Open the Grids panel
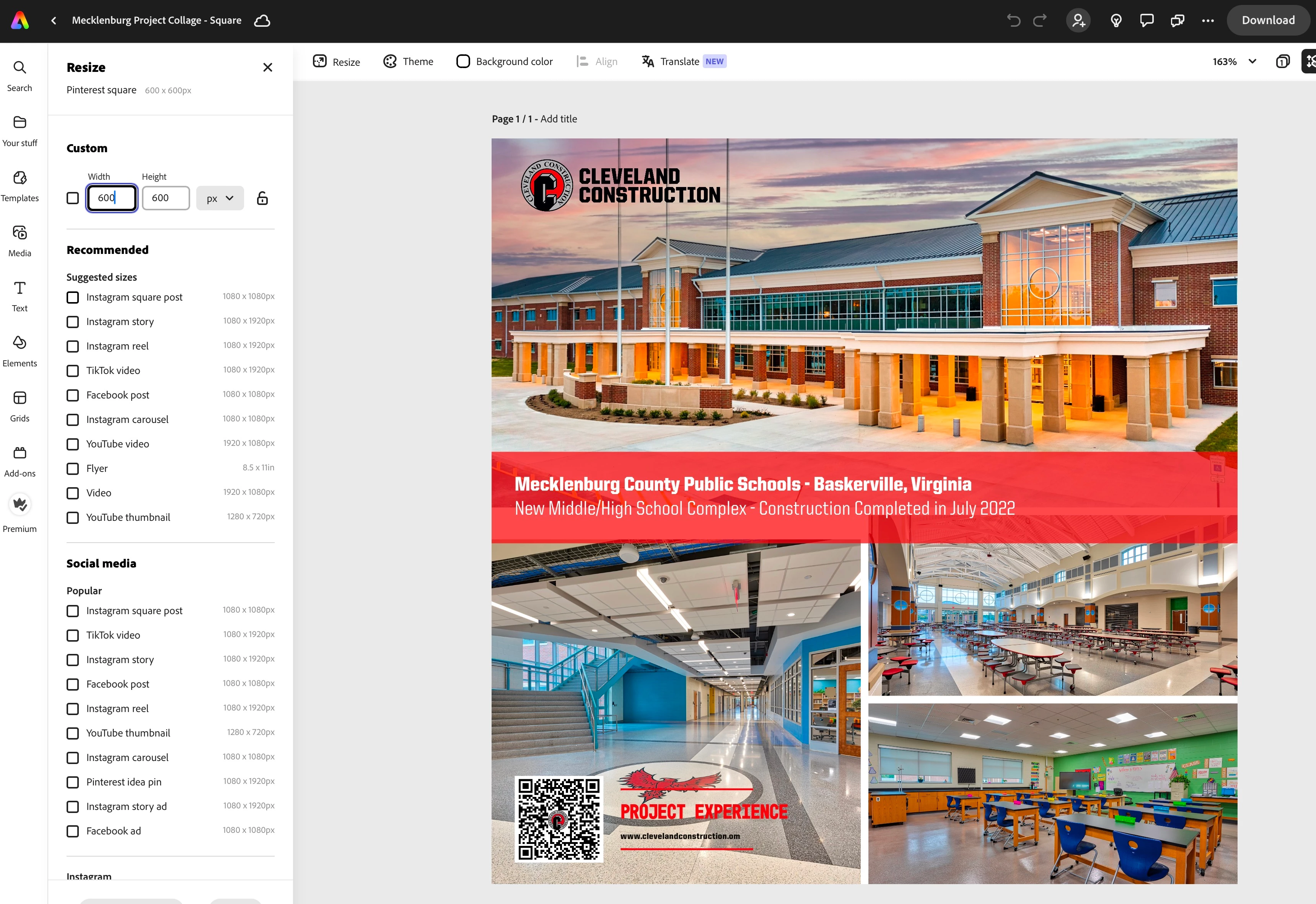Image resolution: width=1316 pixels, height=904 pixels. pos(19,406)
